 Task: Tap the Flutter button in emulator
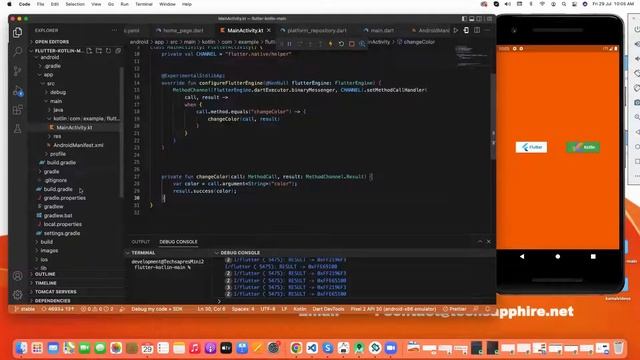531,147
